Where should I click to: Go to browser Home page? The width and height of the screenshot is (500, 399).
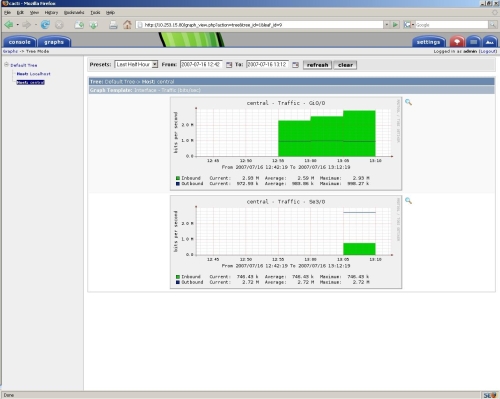(x=127, y=25)
